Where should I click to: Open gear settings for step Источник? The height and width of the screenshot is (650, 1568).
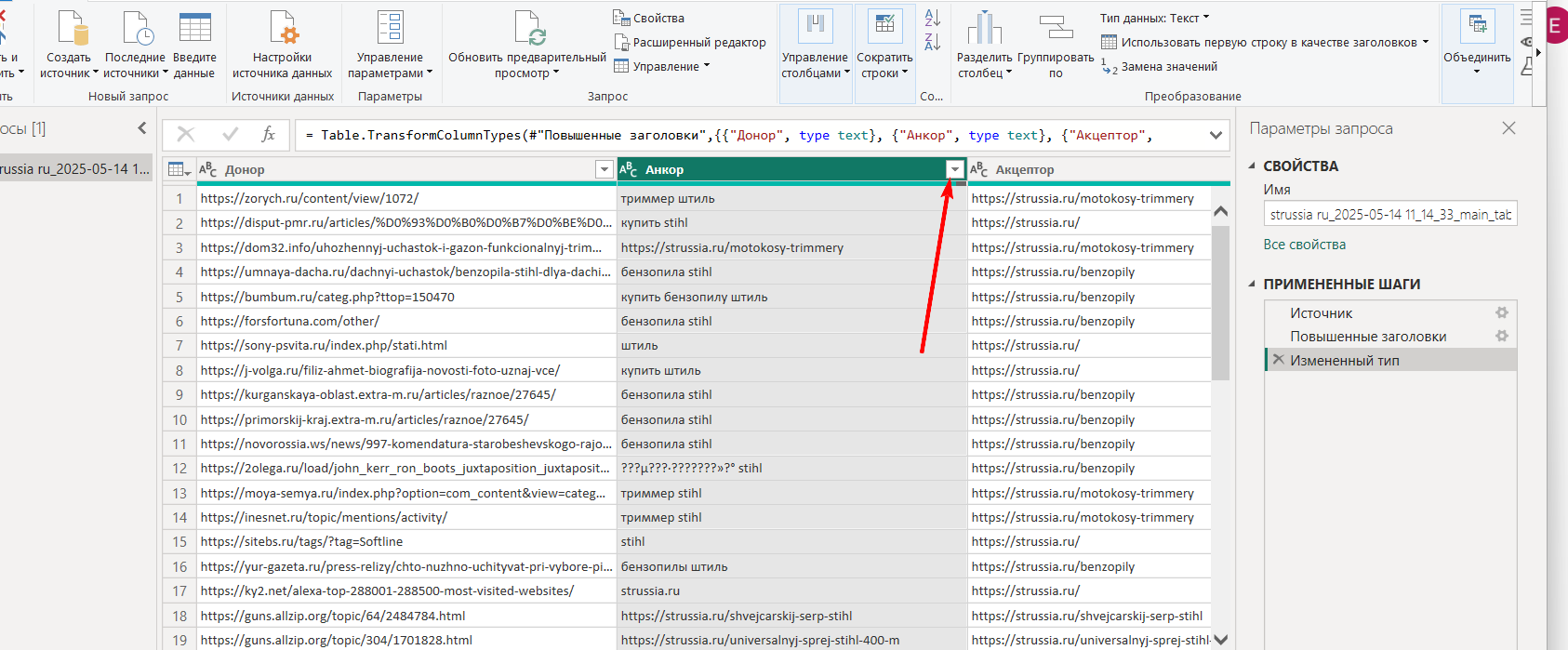(x=1501, y=312)
